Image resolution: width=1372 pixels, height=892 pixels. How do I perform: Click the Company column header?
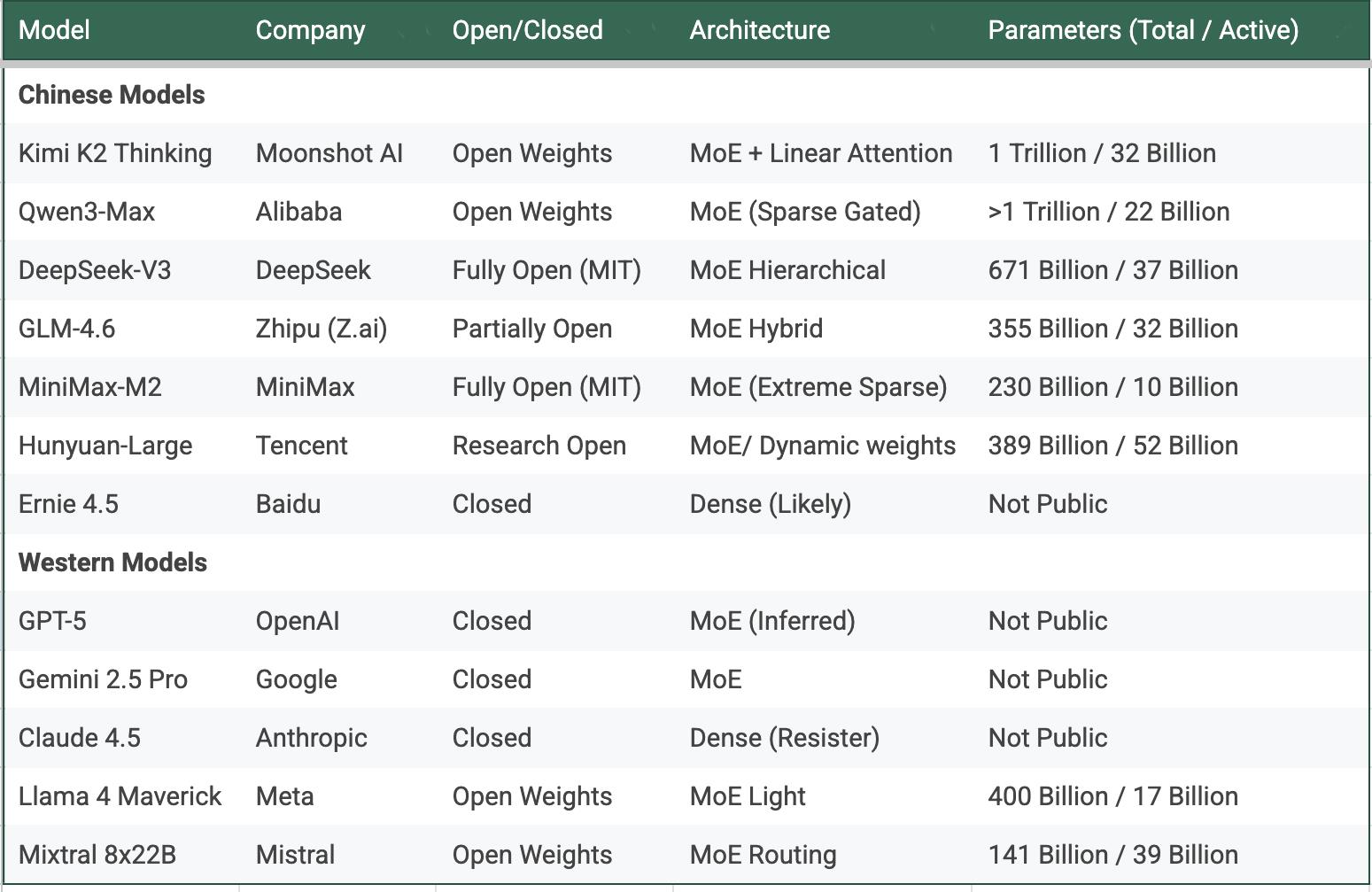click(310, 30)
